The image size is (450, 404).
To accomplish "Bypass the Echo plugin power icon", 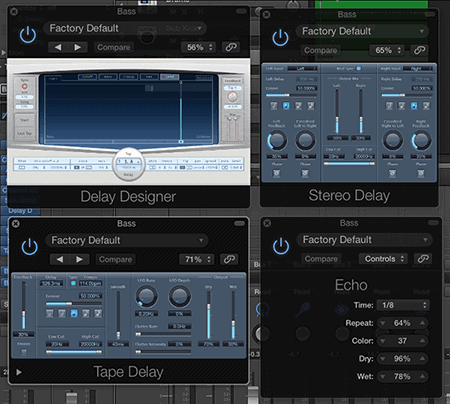I will coord(281,246).
